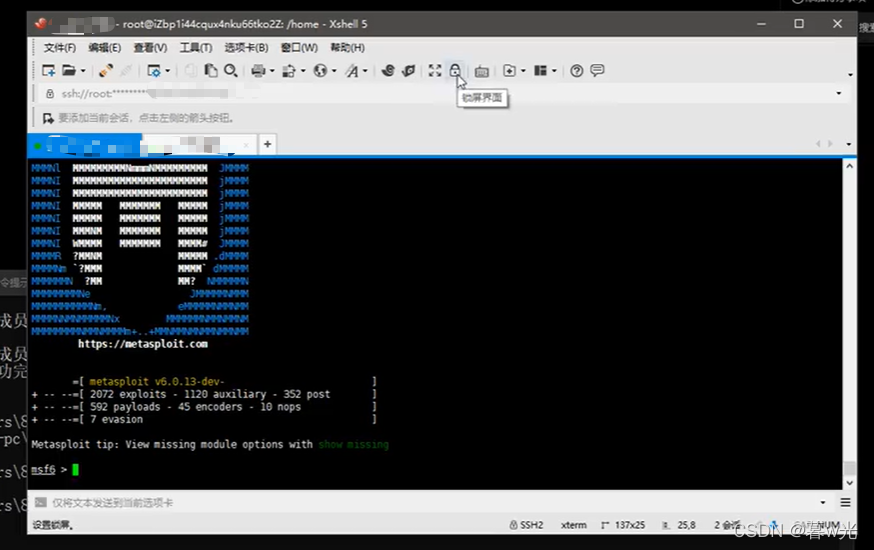Viewport: 874px width, 550px height.
Task: Click the chat bubble feedback icon
Action: point(597,71)
